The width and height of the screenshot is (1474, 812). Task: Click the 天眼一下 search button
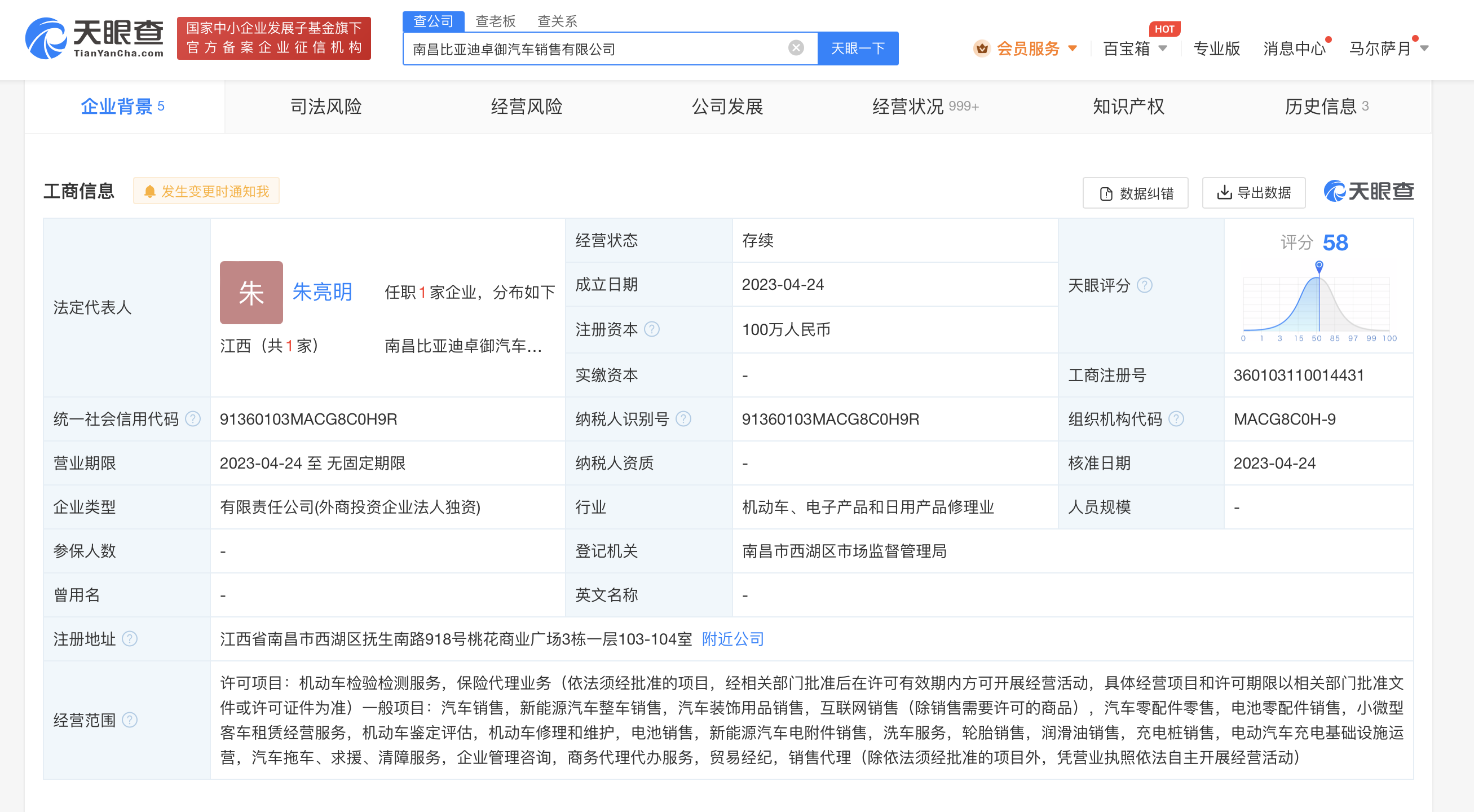(858, 48)
